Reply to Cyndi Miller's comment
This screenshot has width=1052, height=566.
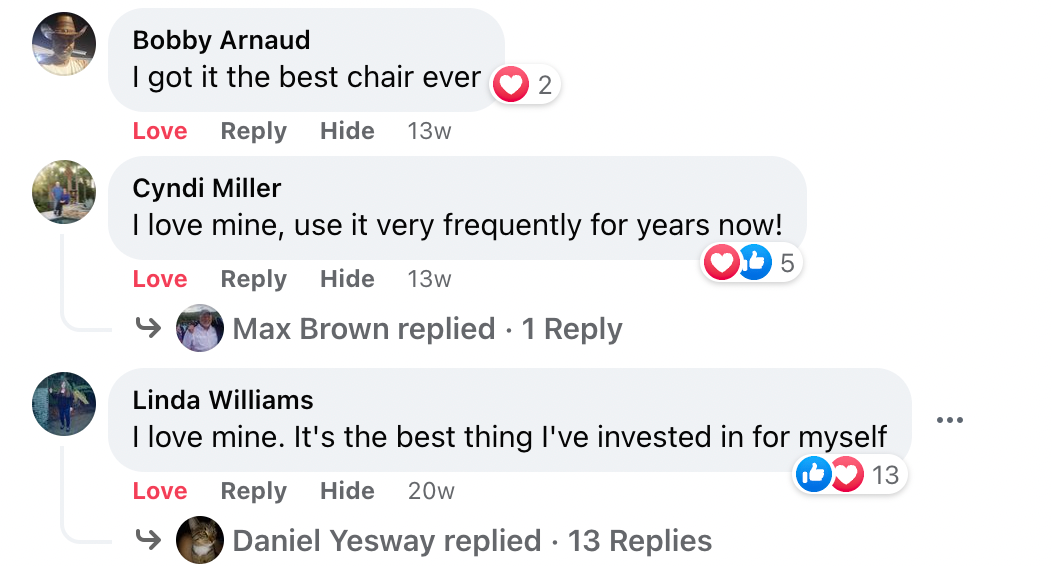(x=253, y=279)
